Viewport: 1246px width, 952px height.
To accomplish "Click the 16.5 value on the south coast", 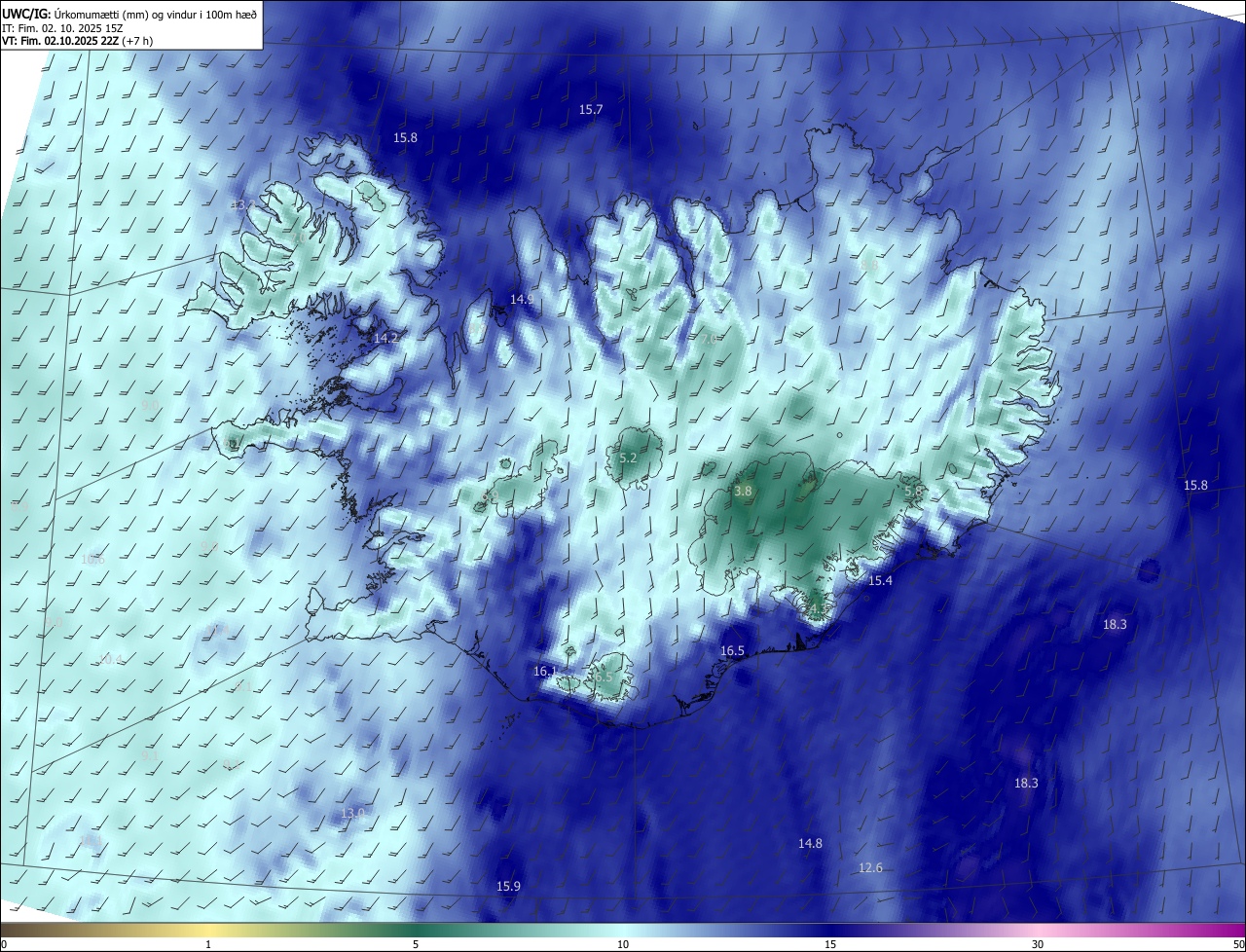I will (732, 650).
